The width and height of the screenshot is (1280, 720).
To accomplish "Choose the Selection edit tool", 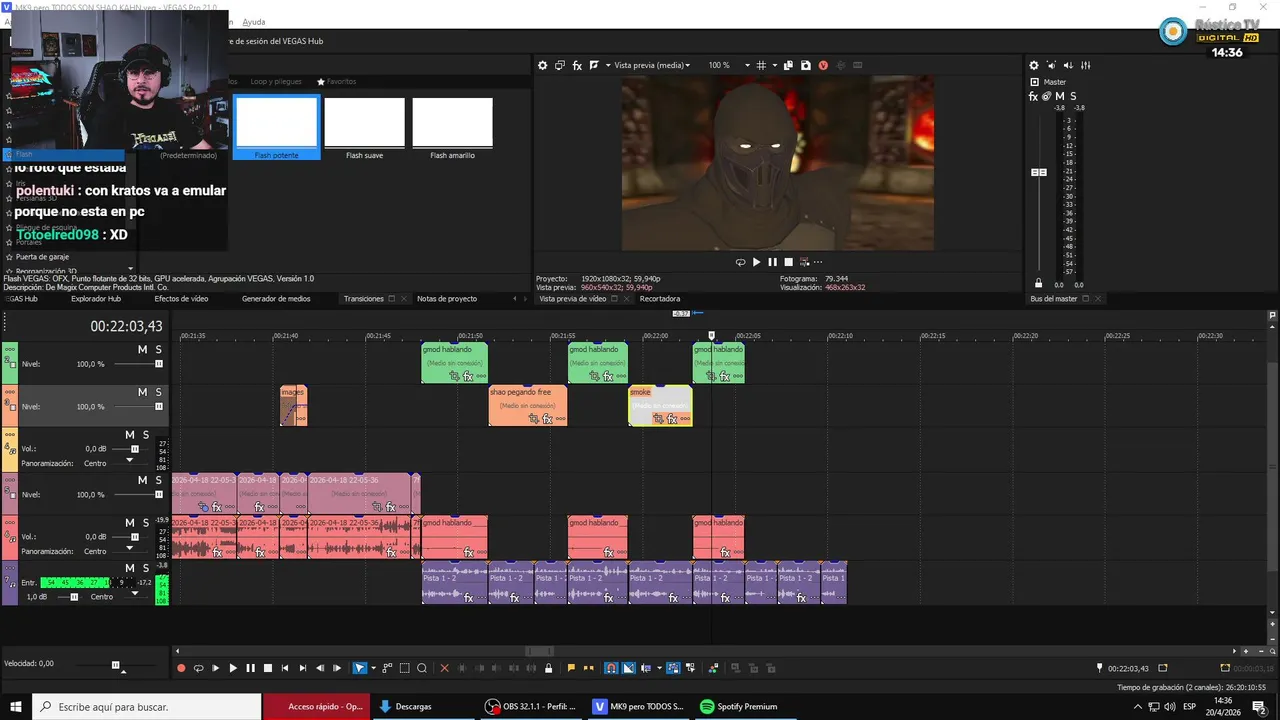I will 405,668.
